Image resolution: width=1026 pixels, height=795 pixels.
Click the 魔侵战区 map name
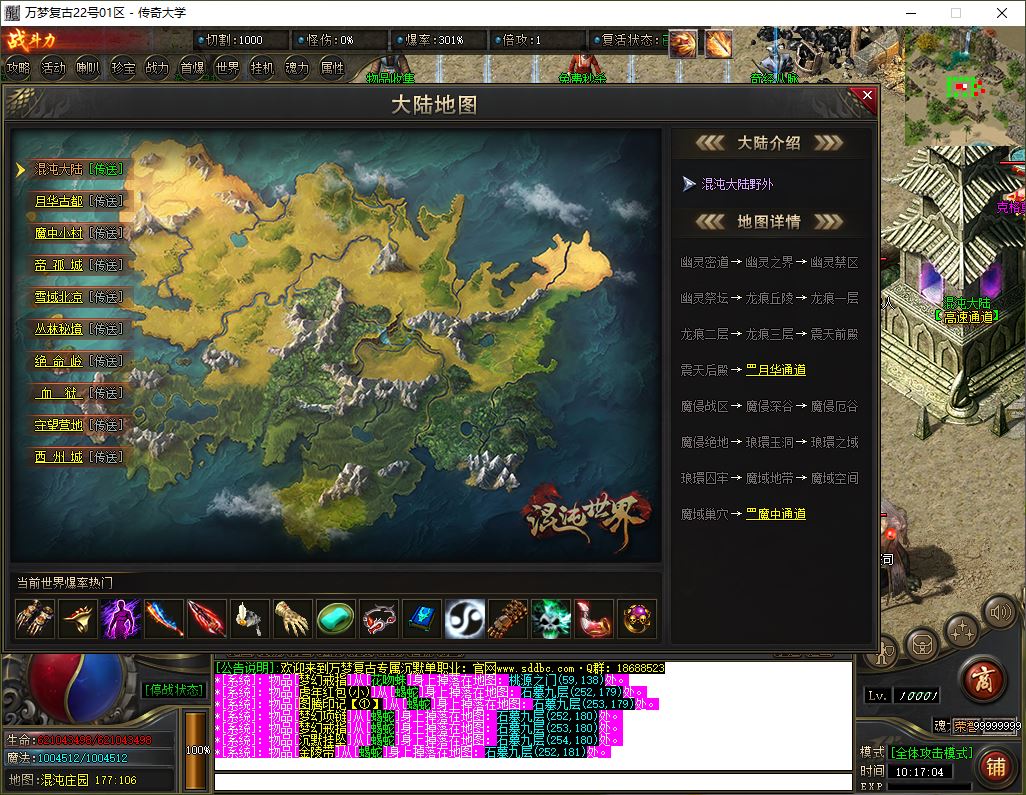pos(705,406)
